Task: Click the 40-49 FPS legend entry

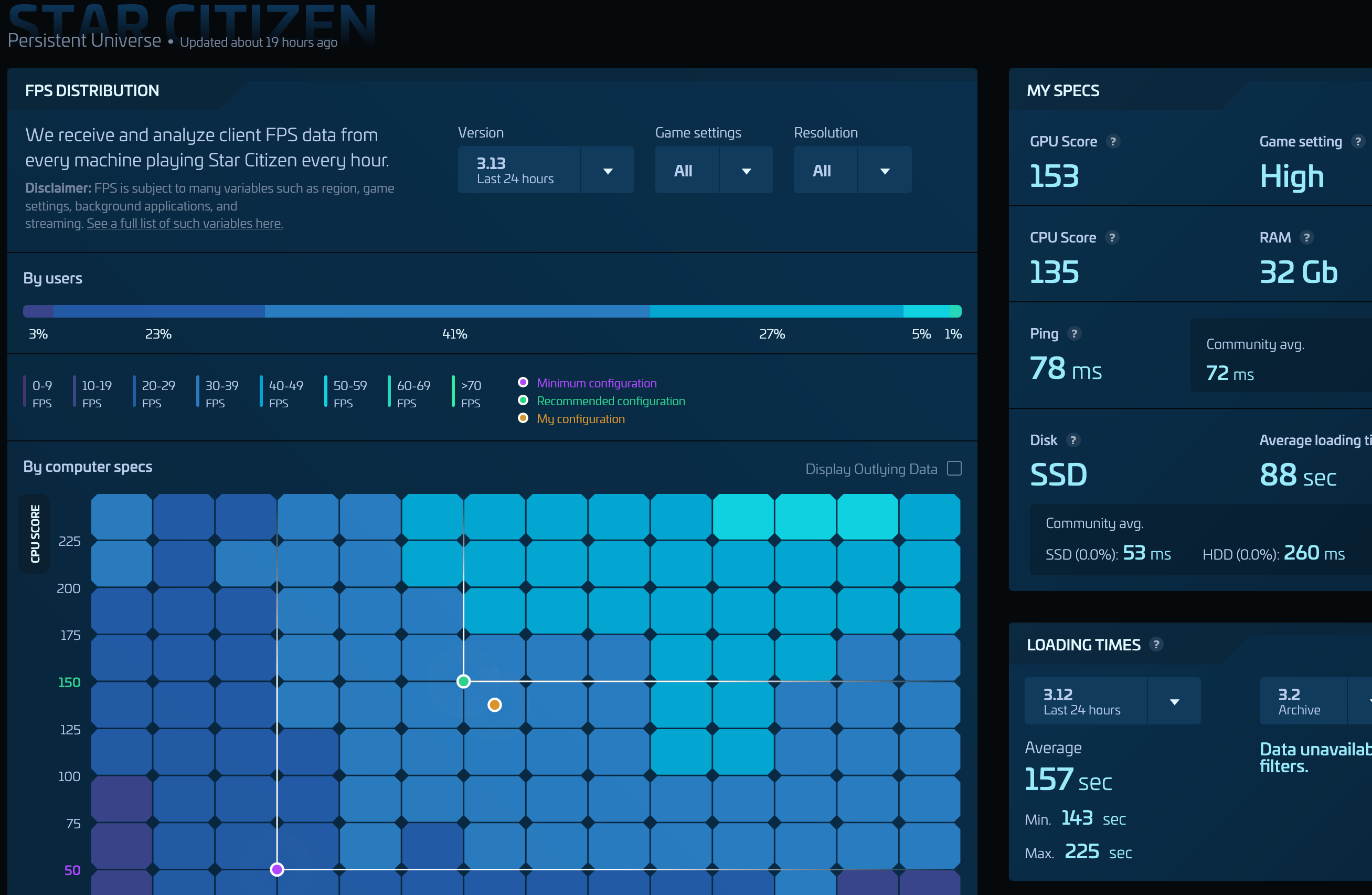Action: pyautogui.click(x=281, y=393)
